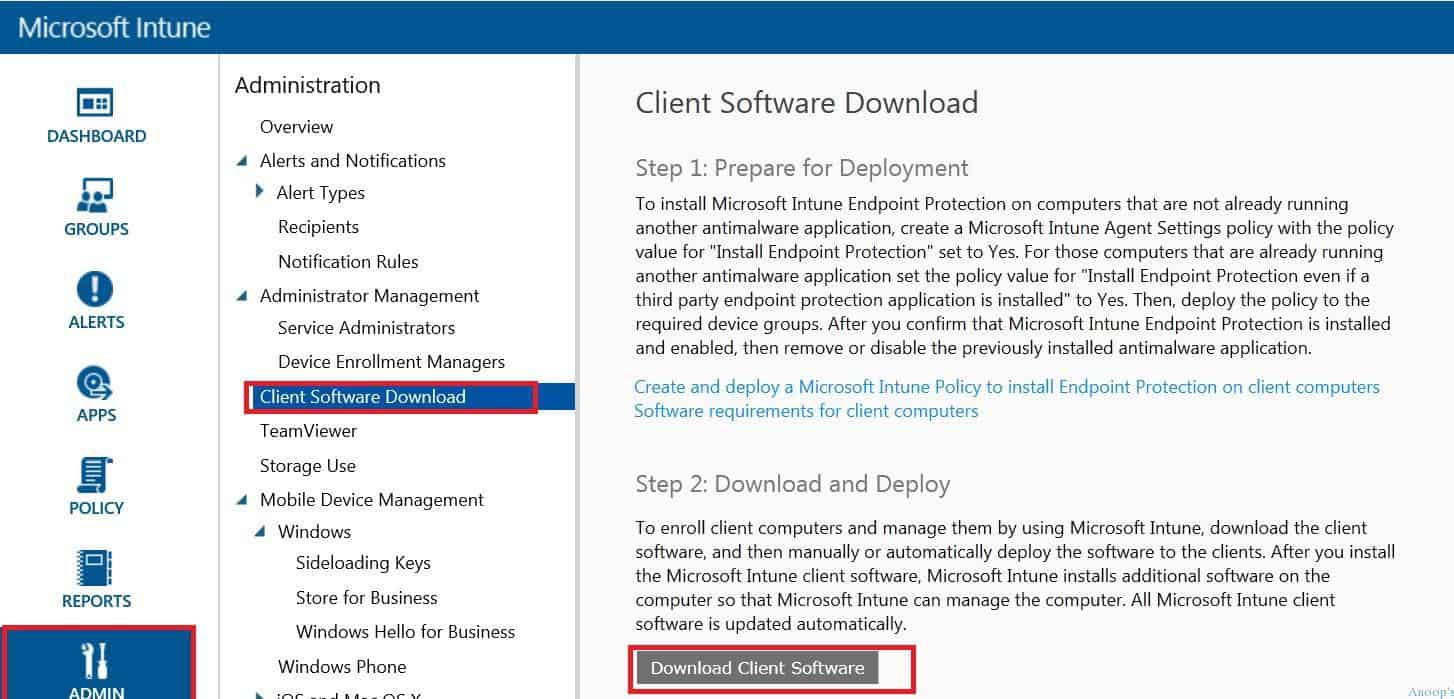Collapse the Mobile Device Management node
1454x699 pixels.
point(241,500)
